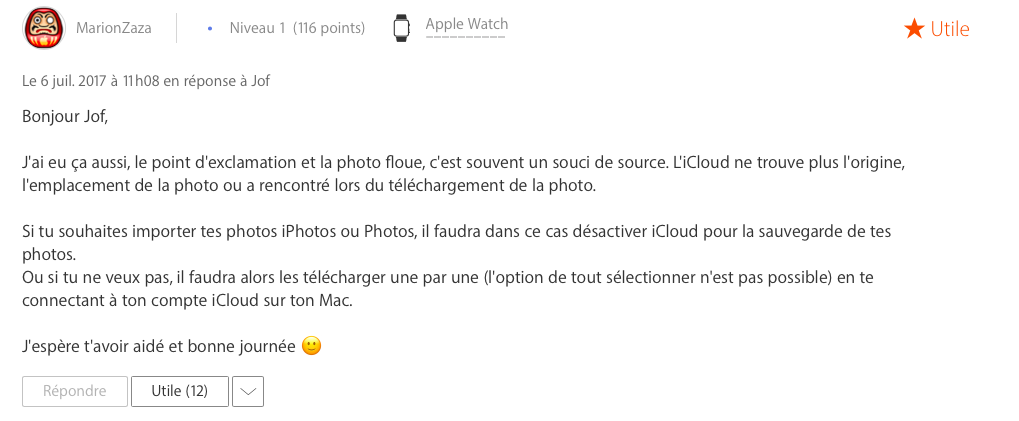
Task: Select the Niveau 1 level label
Action: coord(258,28)
